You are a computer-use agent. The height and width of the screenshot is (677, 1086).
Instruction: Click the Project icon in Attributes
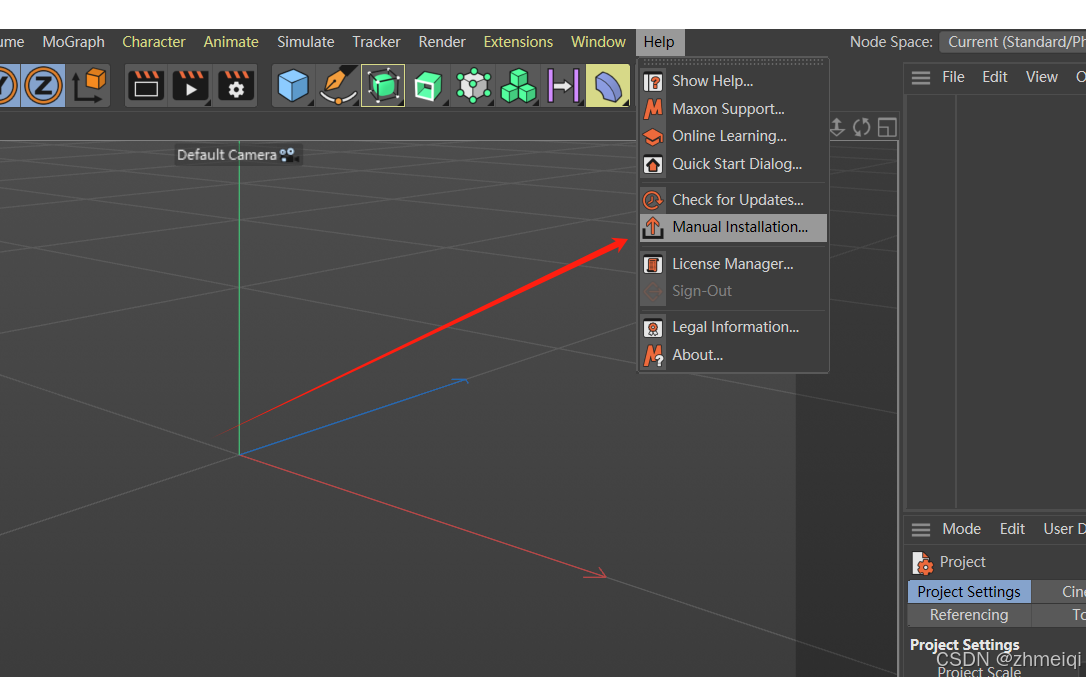[923, 563]
